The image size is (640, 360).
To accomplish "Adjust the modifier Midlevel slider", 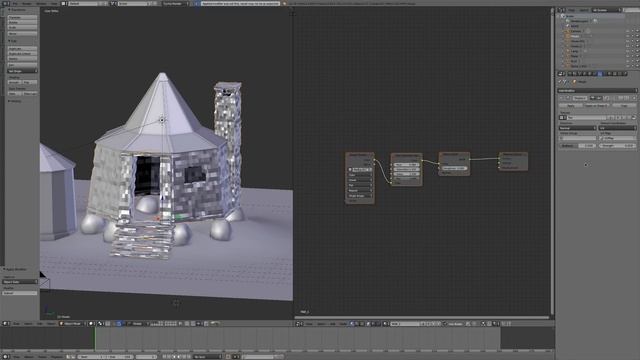I will (x=578, y=146).
